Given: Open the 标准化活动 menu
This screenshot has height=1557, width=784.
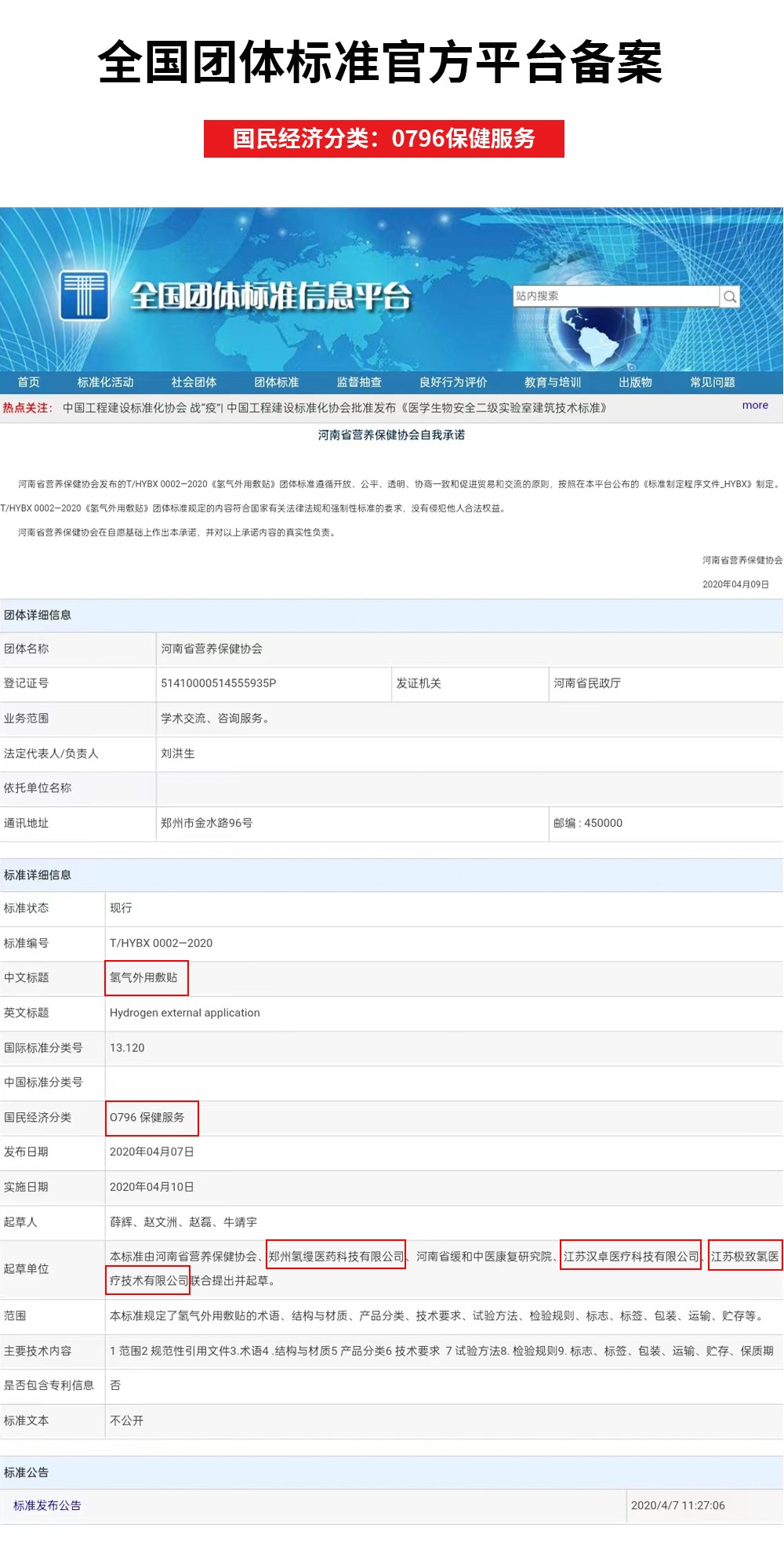Looking at the screenshot, I should [x=105, y=383].
